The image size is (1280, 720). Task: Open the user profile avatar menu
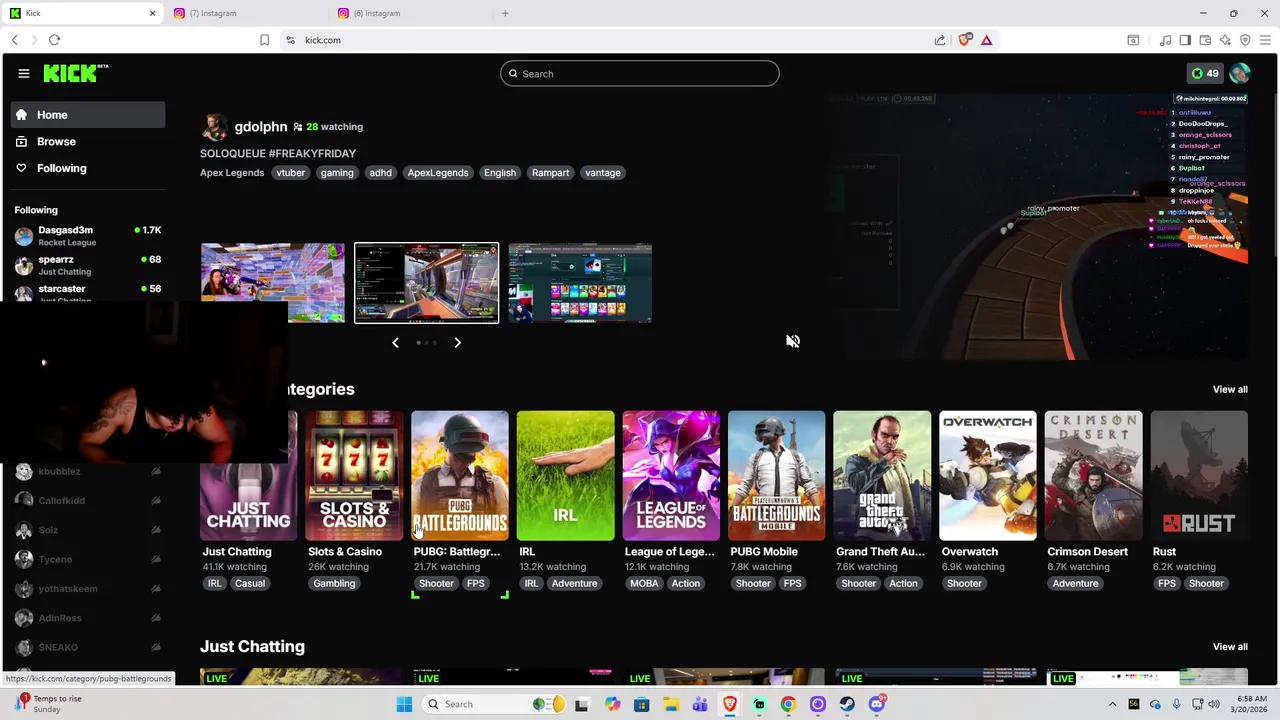coord(1240,73)
